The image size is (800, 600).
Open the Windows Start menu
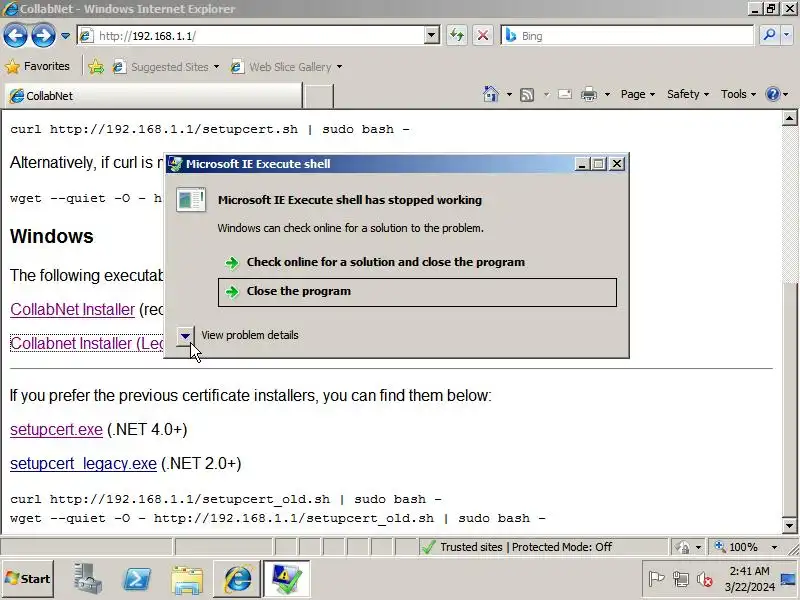pyautogui.click(x=28, y=579)
